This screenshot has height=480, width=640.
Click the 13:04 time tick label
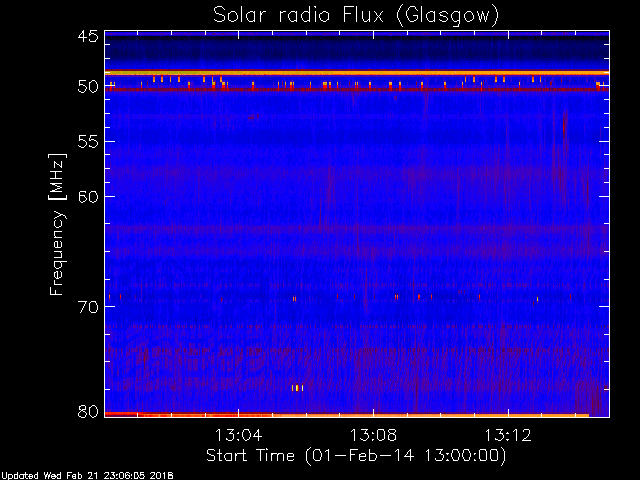(238, 435)
